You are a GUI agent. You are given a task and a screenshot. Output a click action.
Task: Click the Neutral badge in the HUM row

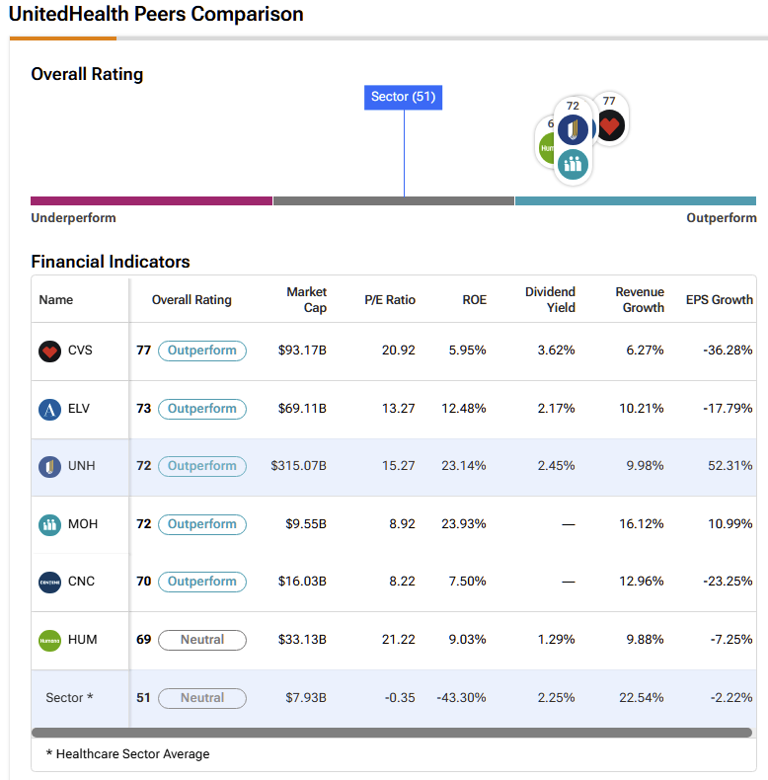[x=202, y=640]
